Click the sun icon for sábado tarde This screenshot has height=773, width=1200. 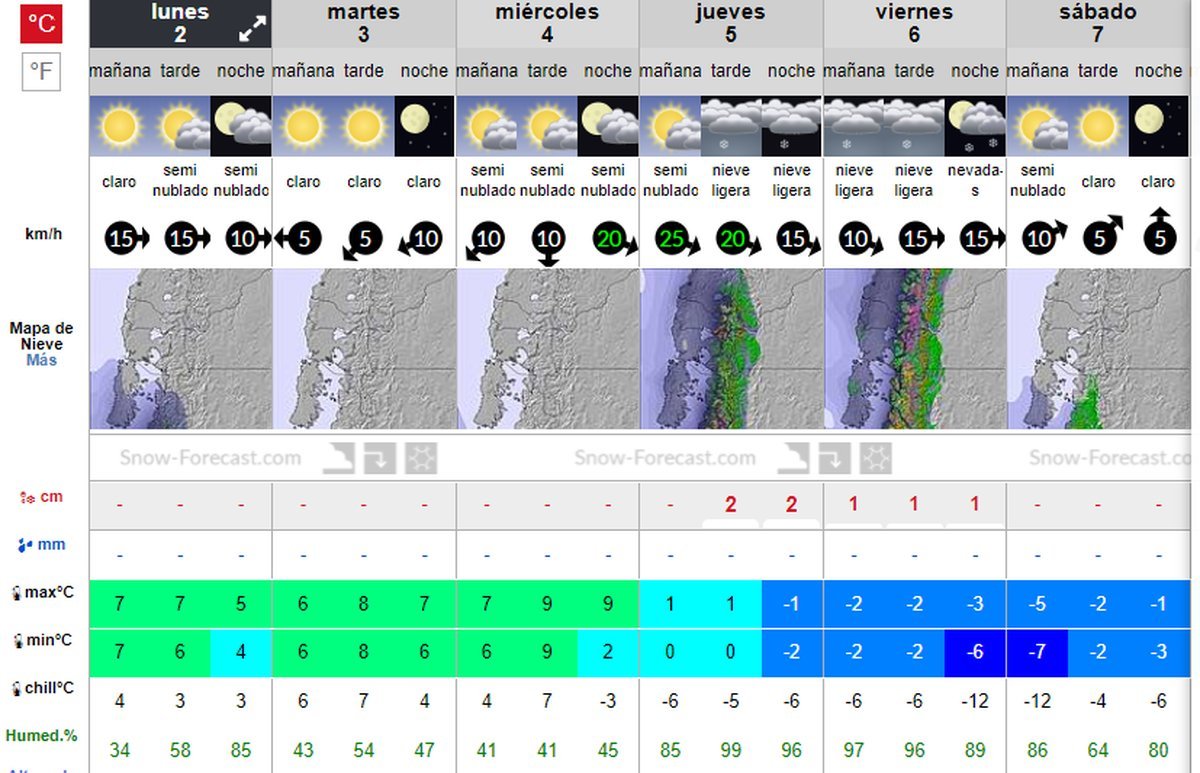[x=1098, y=126]
